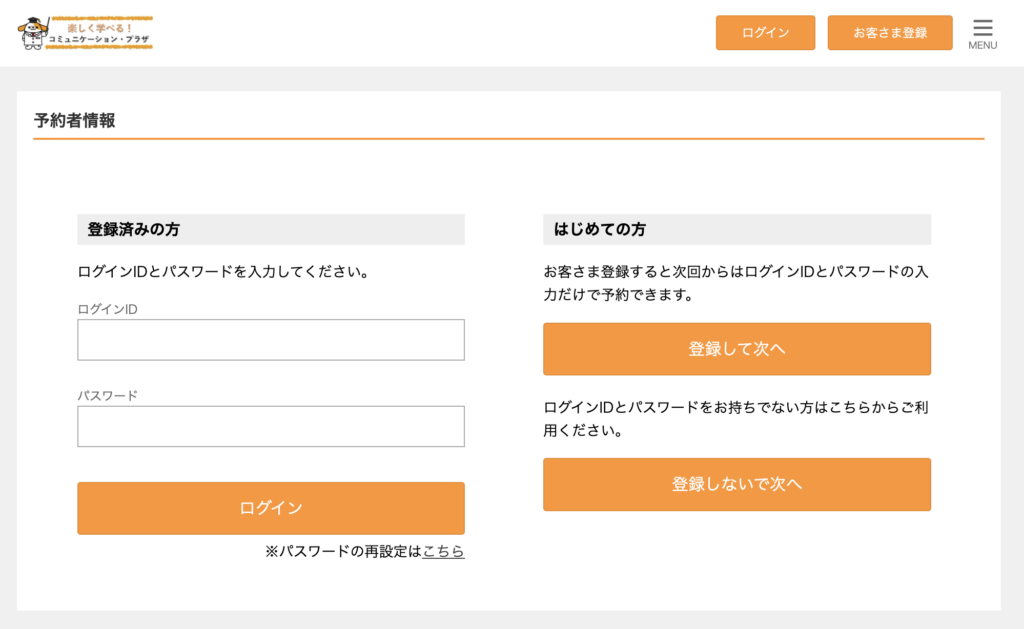Click into the パスワード input field
This screenshot has height=629, width=1024.
pos(271,427)
